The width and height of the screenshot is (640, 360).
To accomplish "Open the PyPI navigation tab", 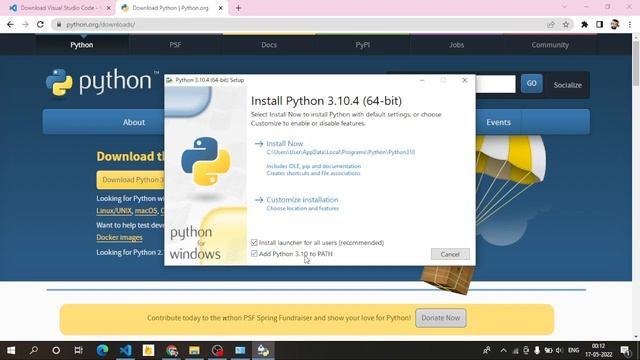I will [362, 45].
